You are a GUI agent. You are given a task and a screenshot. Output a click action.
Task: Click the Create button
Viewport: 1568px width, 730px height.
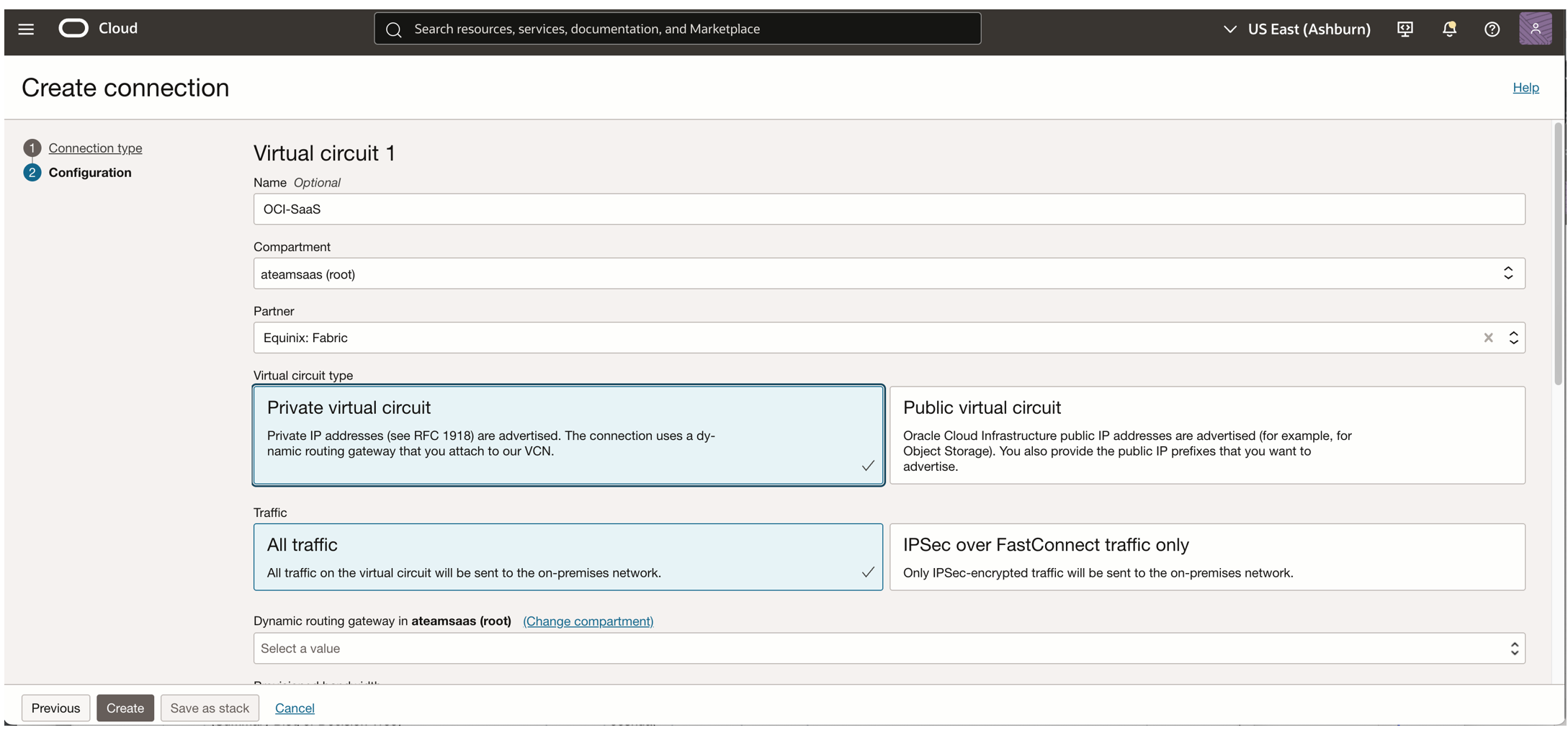click(125, 708)
